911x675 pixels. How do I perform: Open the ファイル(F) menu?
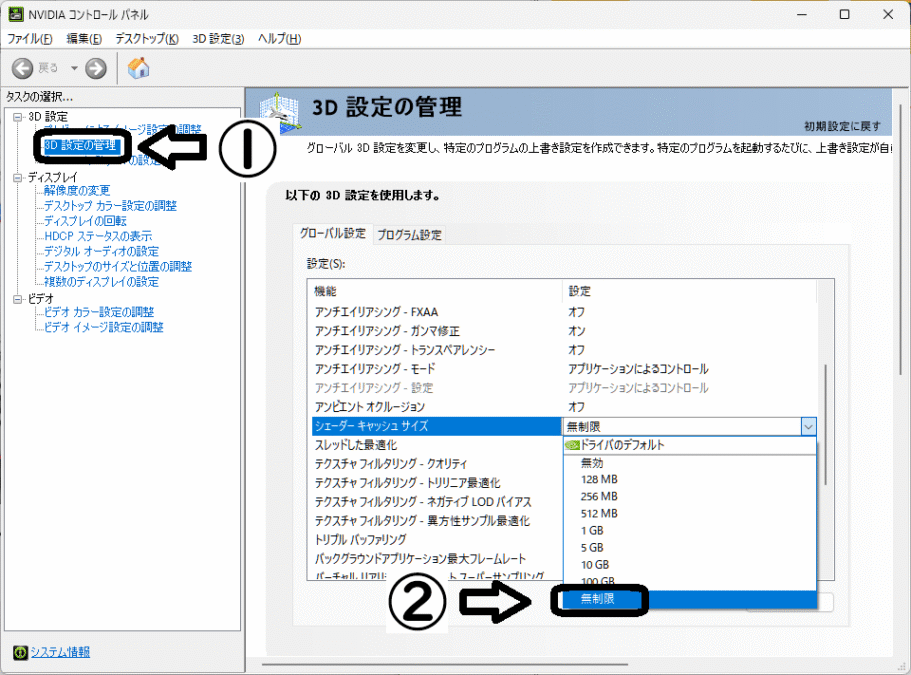coord(29,39)
